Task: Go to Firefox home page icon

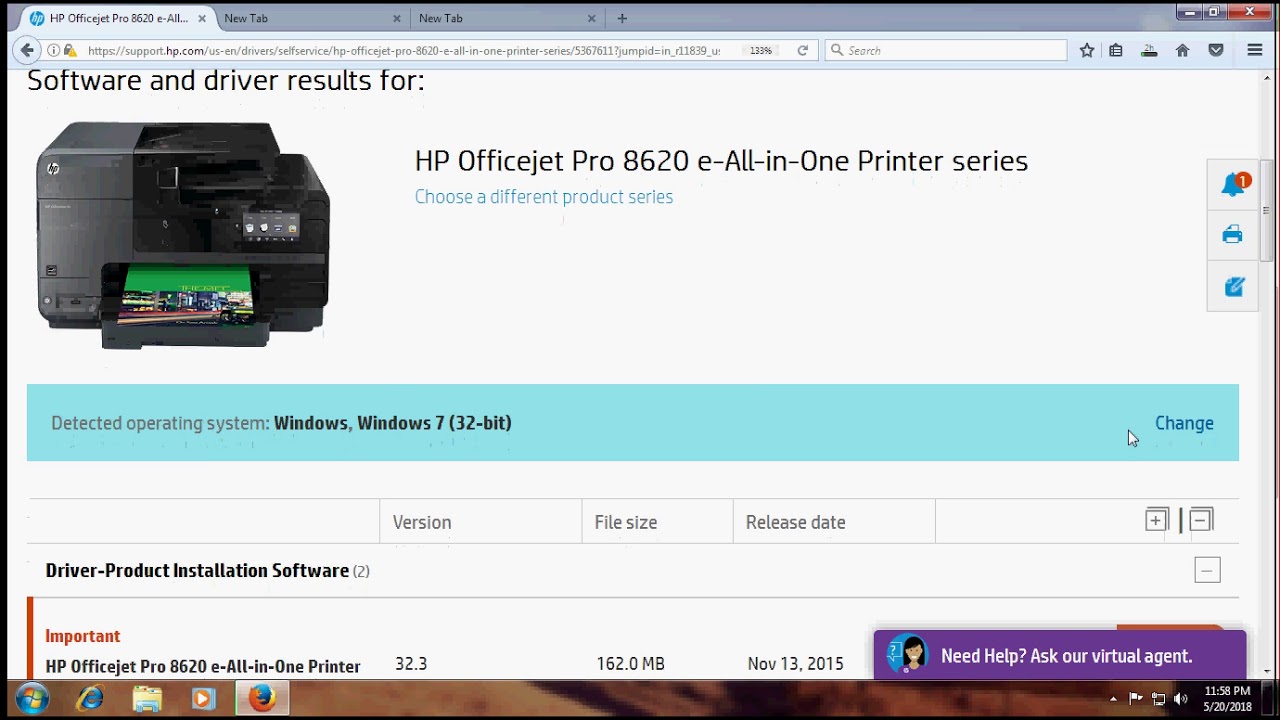Action: [x=1182, y=50]
